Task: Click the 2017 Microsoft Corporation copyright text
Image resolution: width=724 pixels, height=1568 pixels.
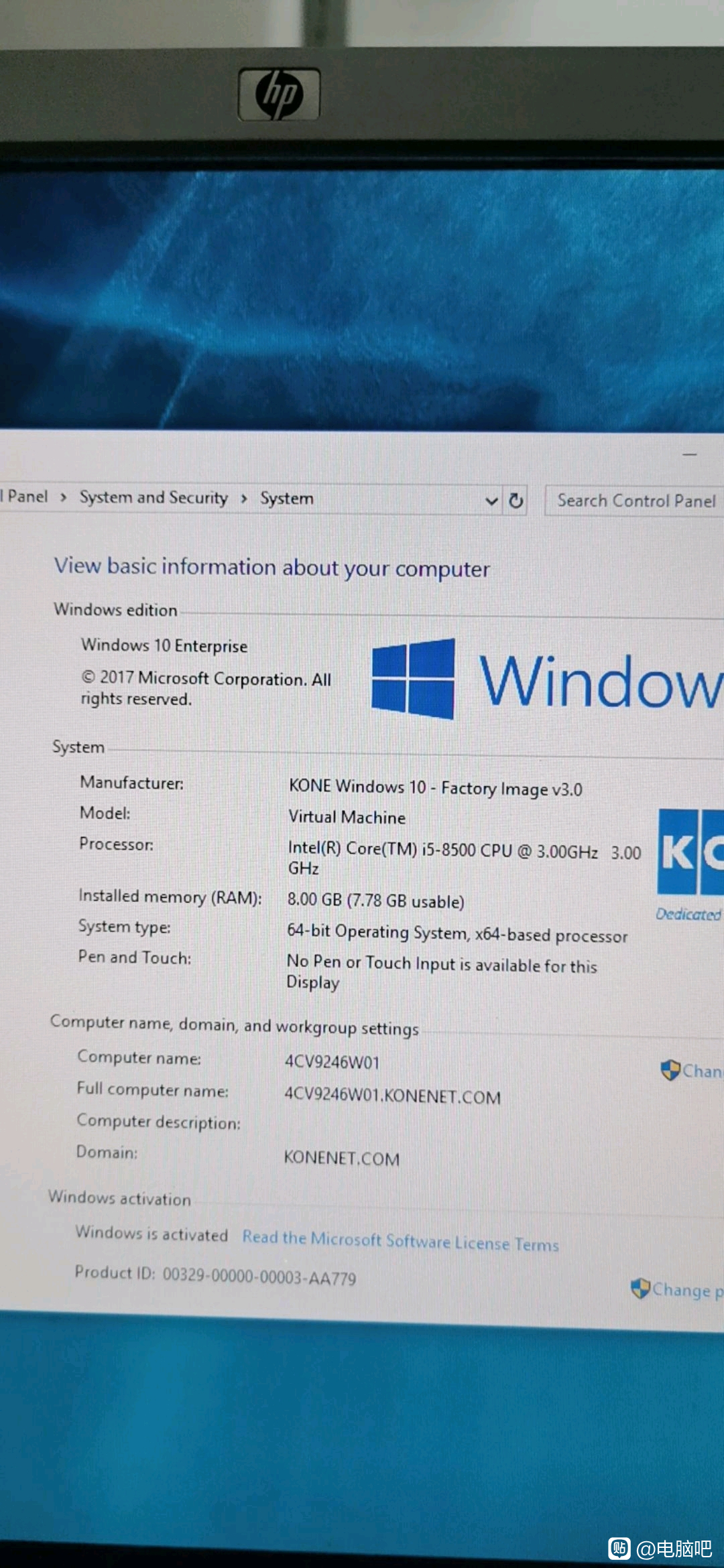Action: coord(206,688)
